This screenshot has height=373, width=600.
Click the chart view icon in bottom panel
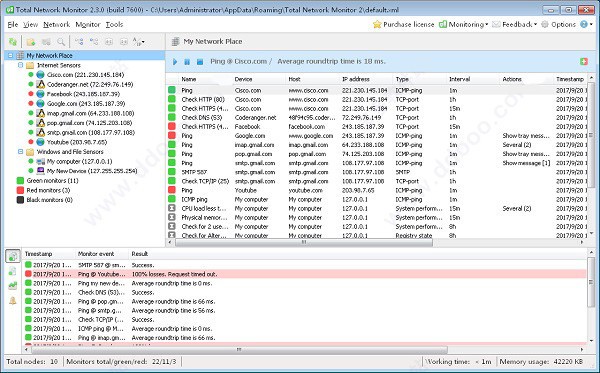tap(13, 285)
